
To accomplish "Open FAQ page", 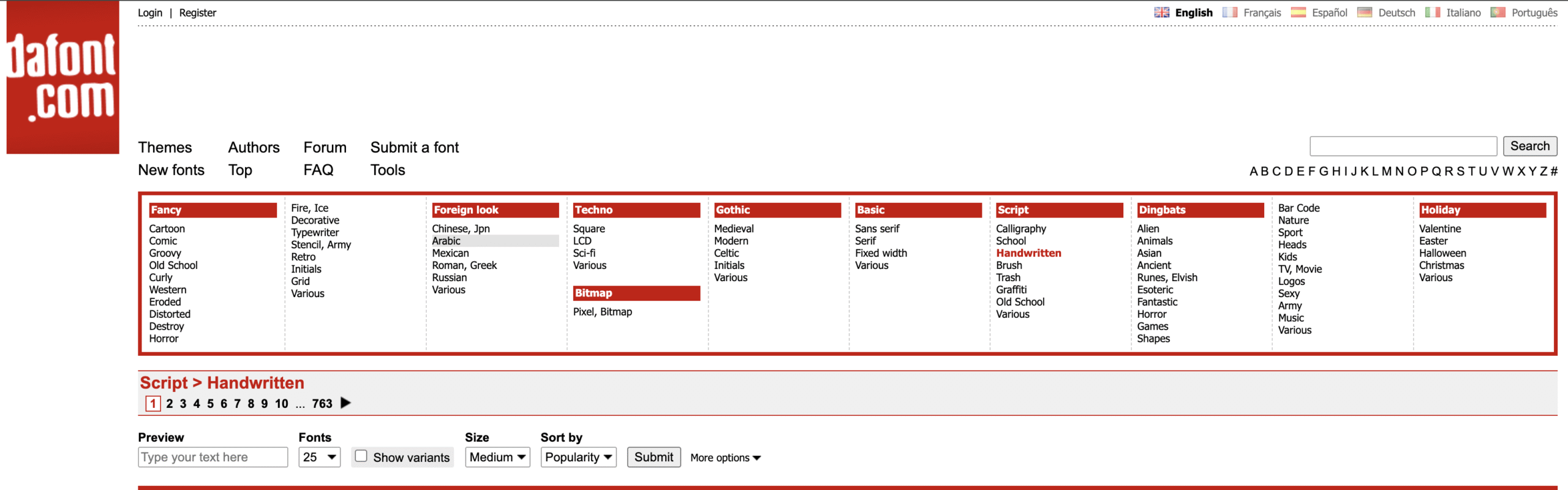I will (318, 170).
